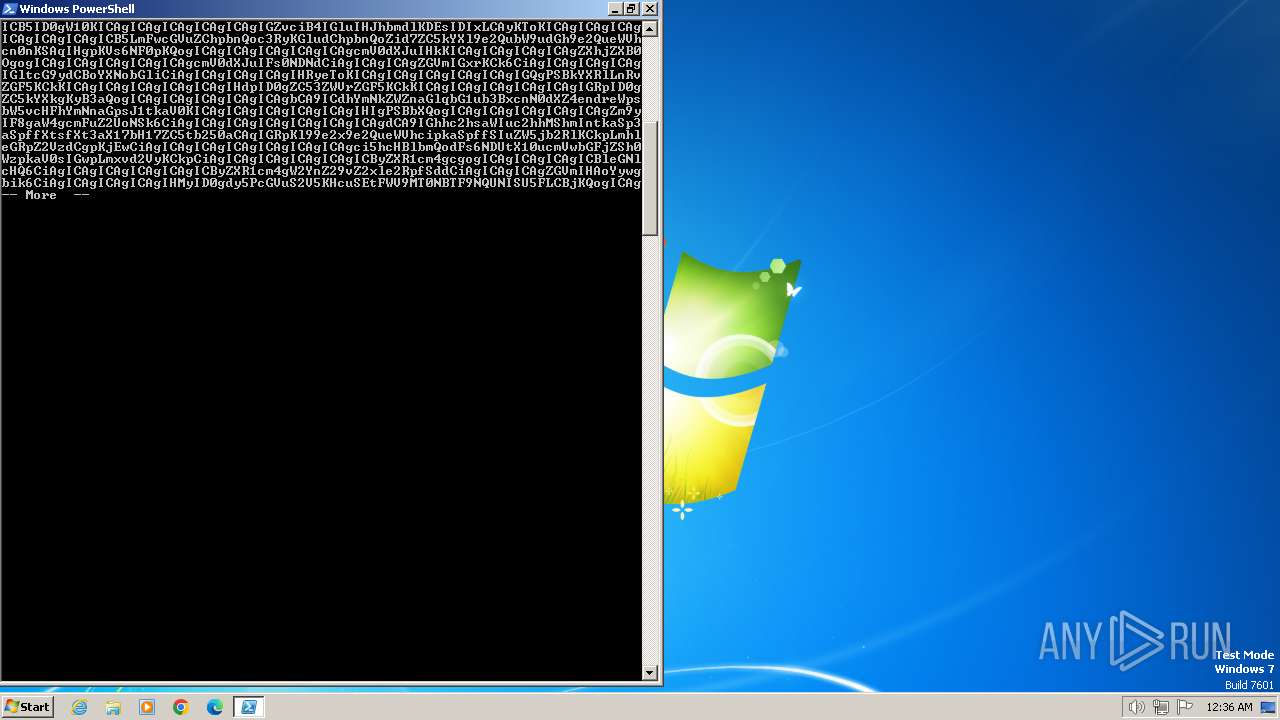Click the PowerShell scrollbar up arrow
The height and width of the screenshot is (720, 1280).
coord(650,28)
